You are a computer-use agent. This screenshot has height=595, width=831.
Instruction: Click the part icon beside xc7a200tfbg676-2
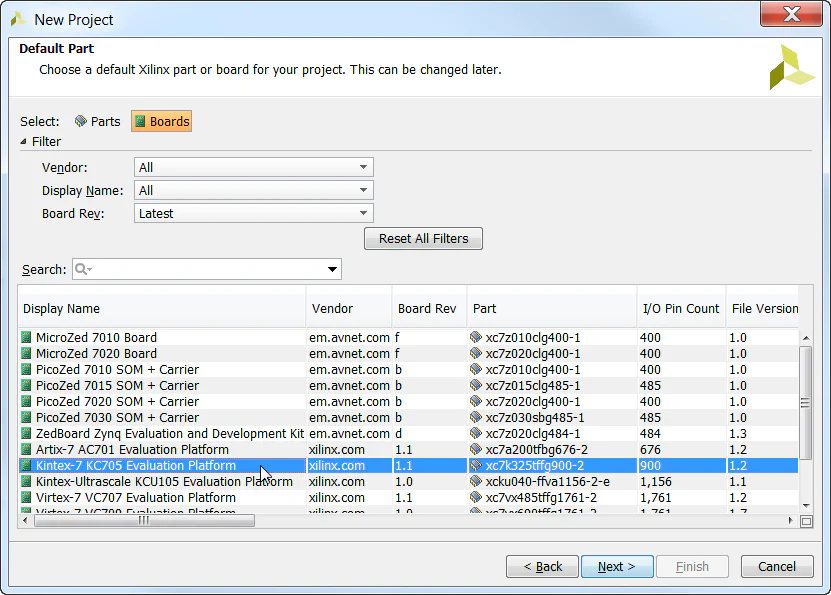click(x=477, y=449)
